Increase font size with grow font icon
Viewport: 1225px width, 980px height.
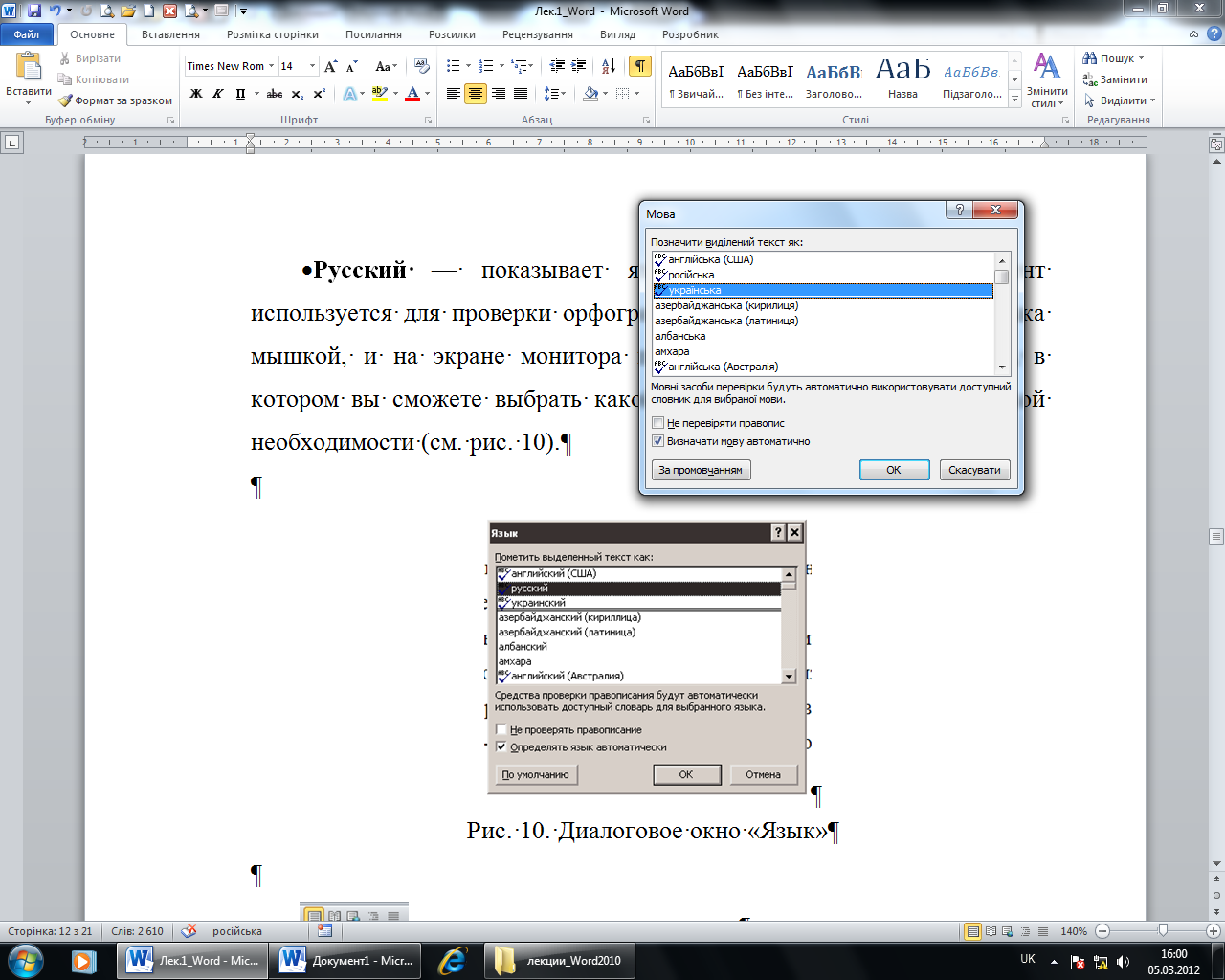[x=330, y=66]
